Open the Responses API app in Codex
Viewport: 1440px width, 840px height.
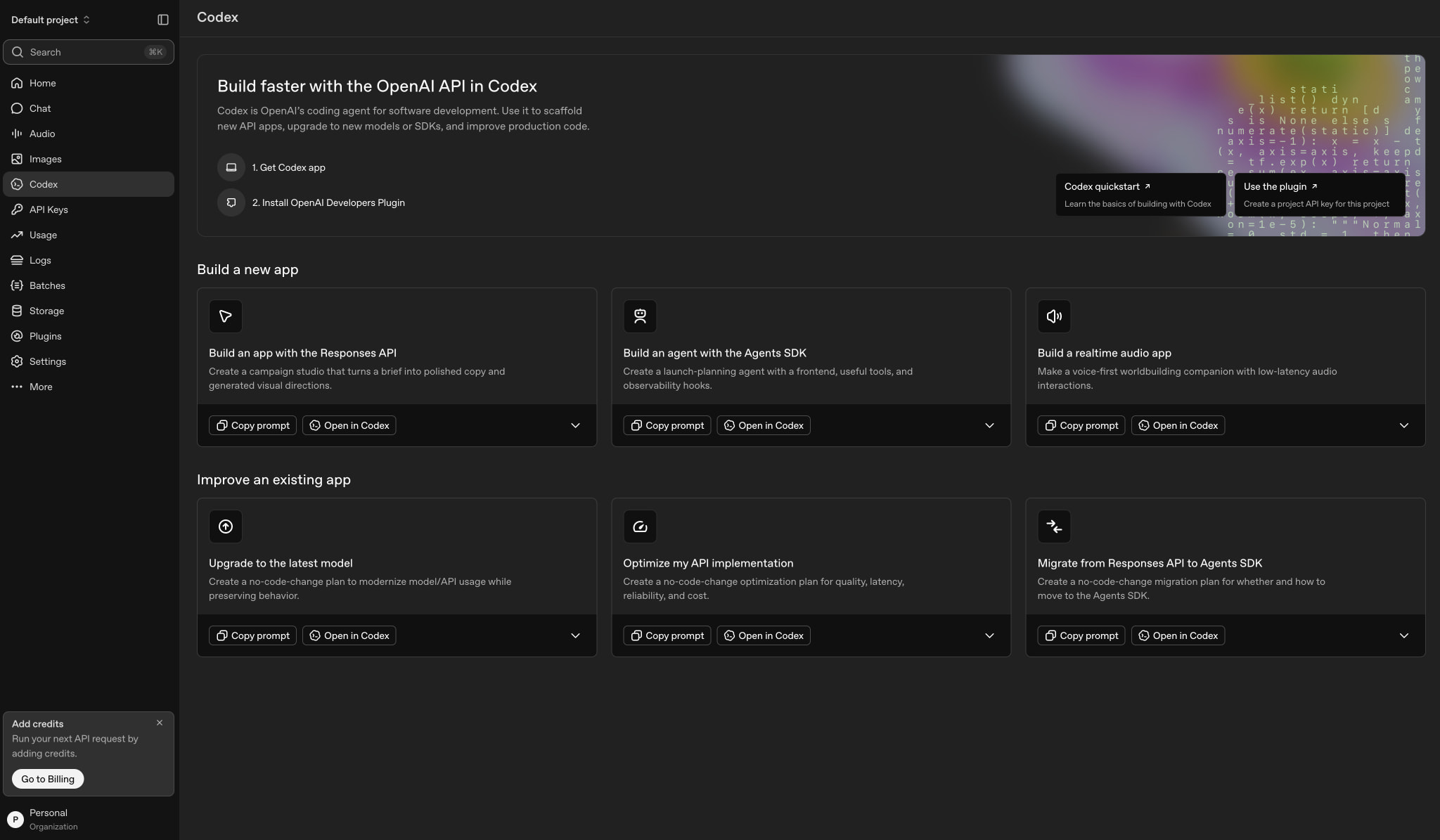[x=349, y=425]
